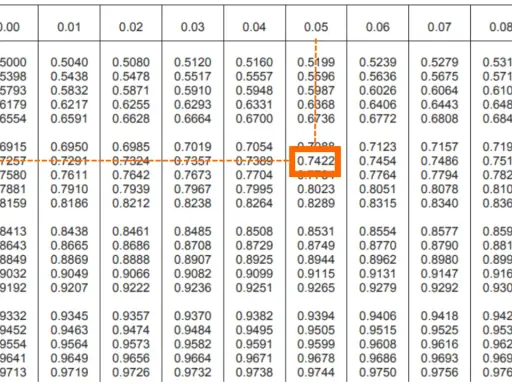Select the value 0.7019
512x384 pixels.
click(193, 147)
